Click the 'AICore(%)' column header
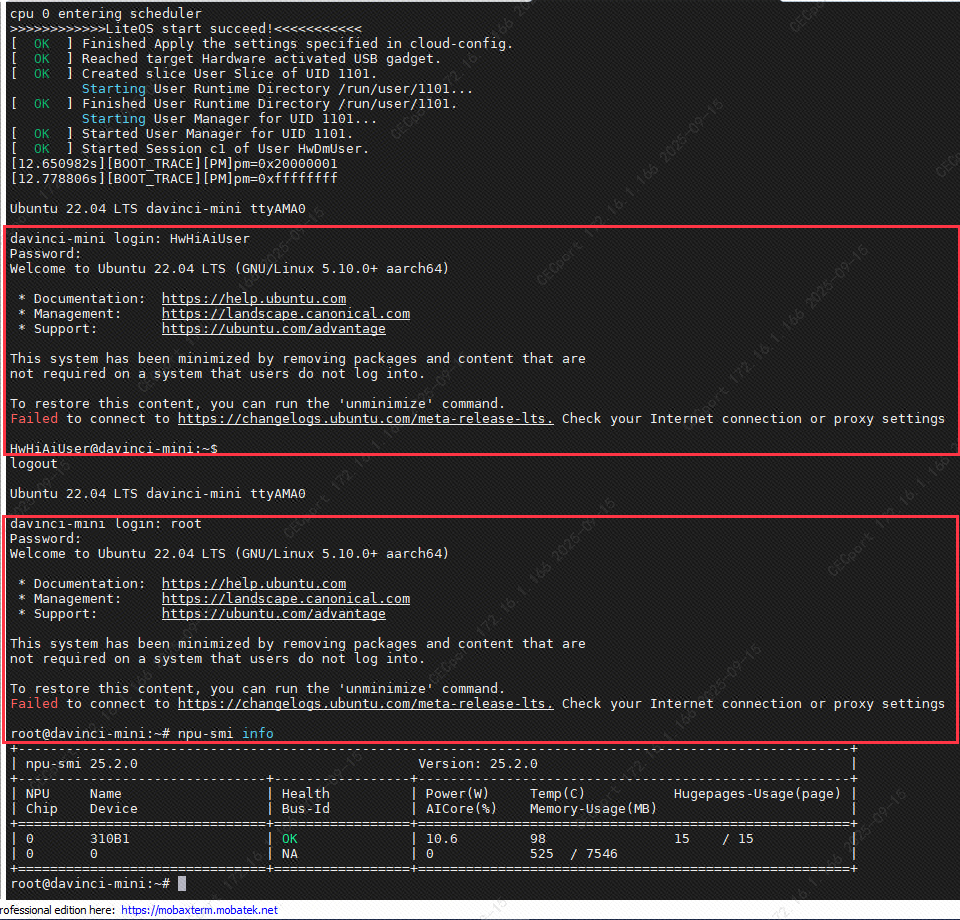The image size is (960, 920). tap(461, 809)
